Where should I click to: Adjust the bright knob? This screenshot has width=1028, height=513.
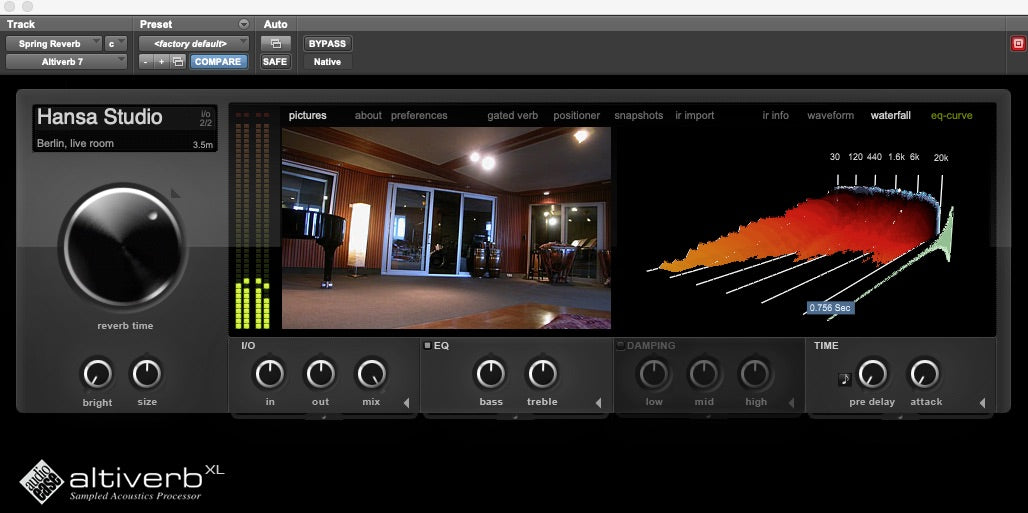[x=97, y=374]
